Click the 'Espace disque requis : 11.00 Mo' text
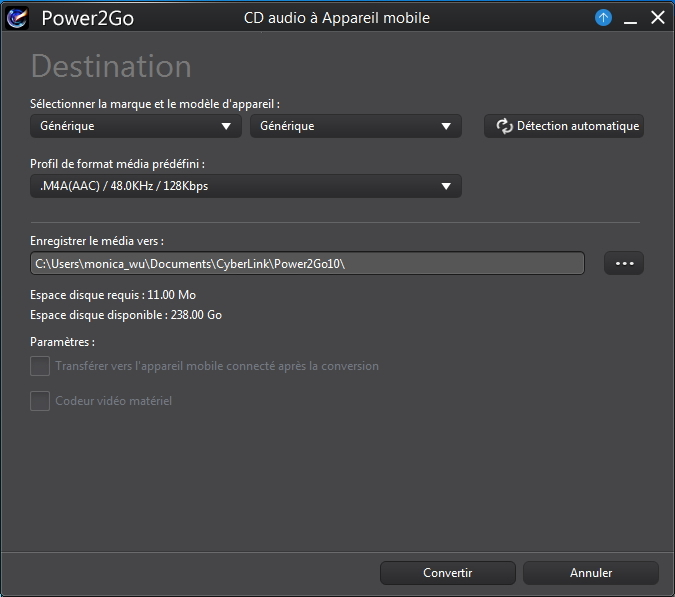 pos(113,295)
